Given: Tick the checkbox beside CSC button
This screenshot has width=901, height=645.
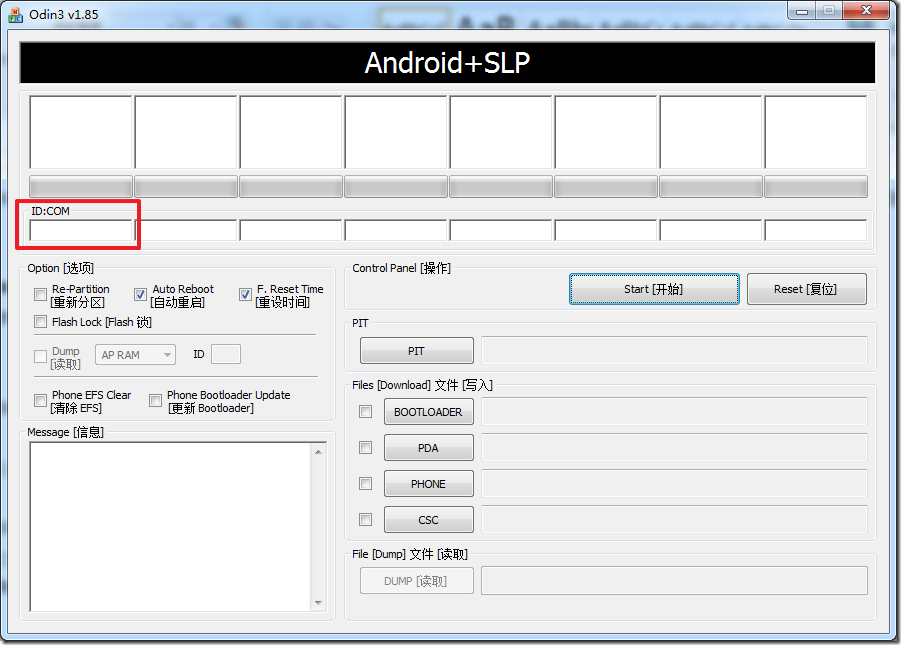Looking at the screenshot, I should pos(365,519).
